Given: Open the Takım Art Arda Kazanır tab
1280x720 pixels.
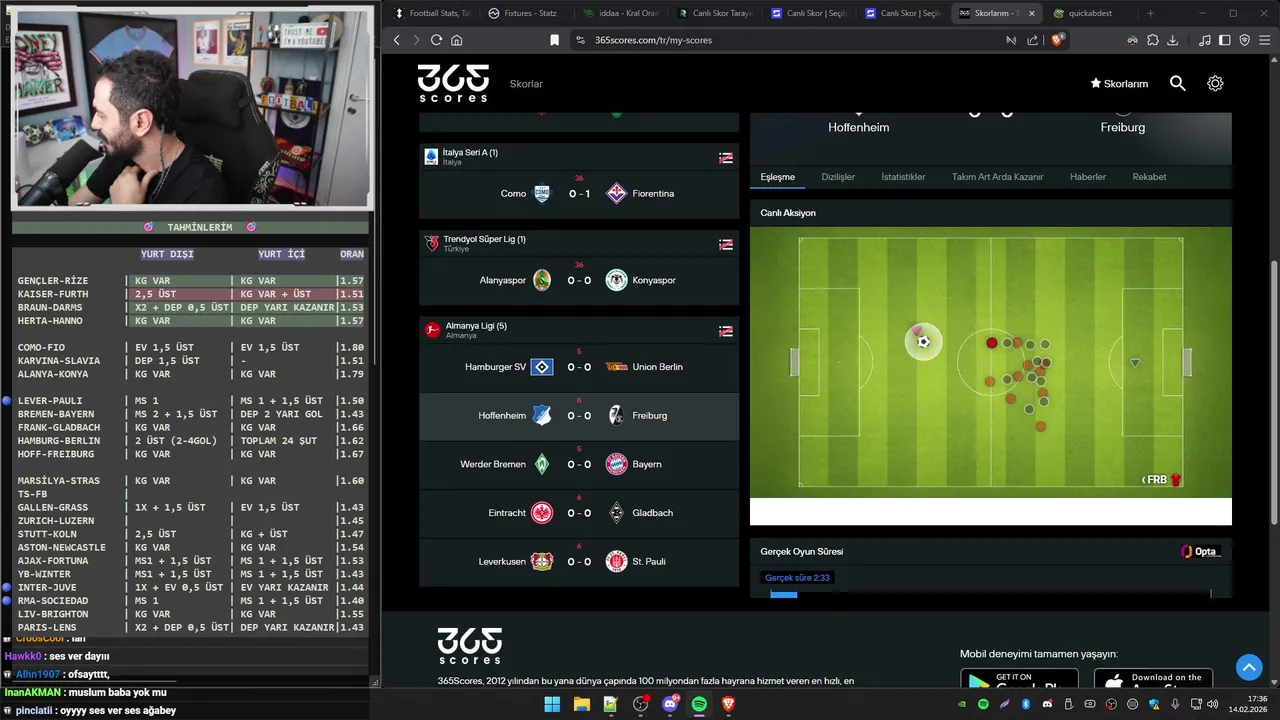Looking at the screenshot, I should [x=997, y=177].
